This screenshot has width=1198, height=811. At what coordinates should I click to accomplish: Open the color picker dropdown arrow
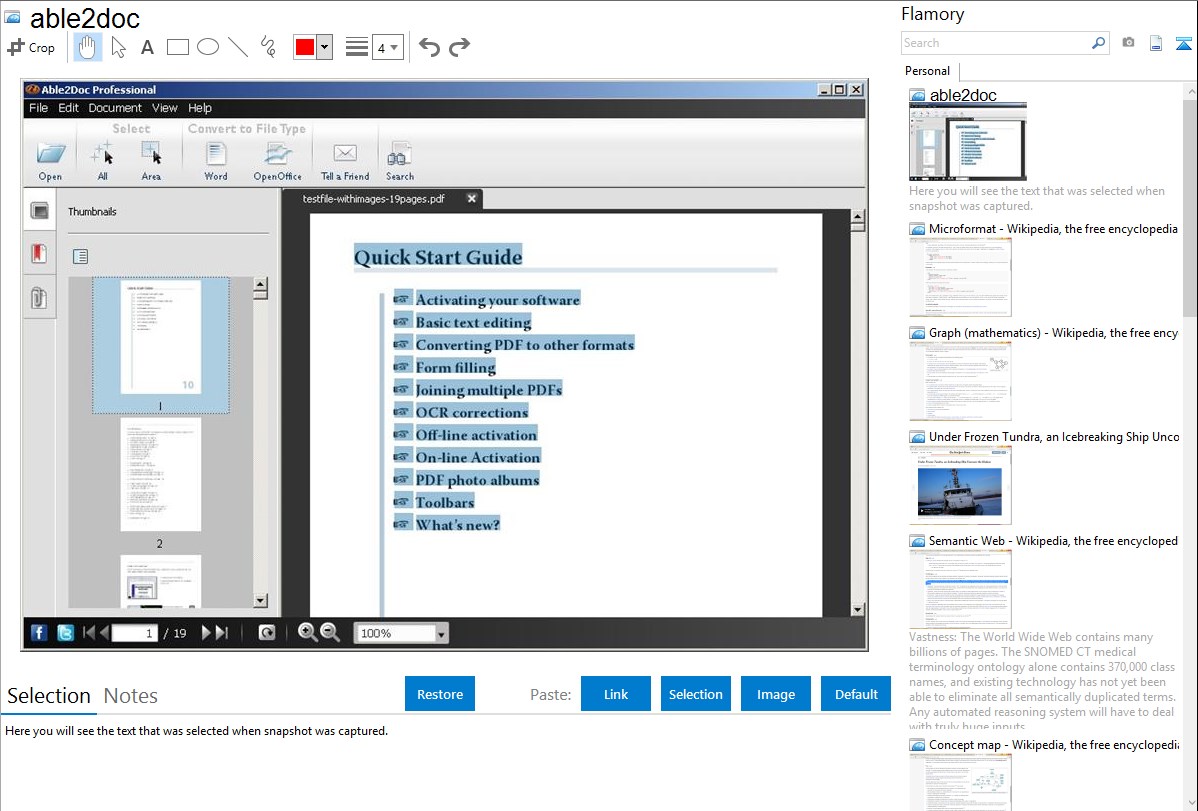point(325,47)
